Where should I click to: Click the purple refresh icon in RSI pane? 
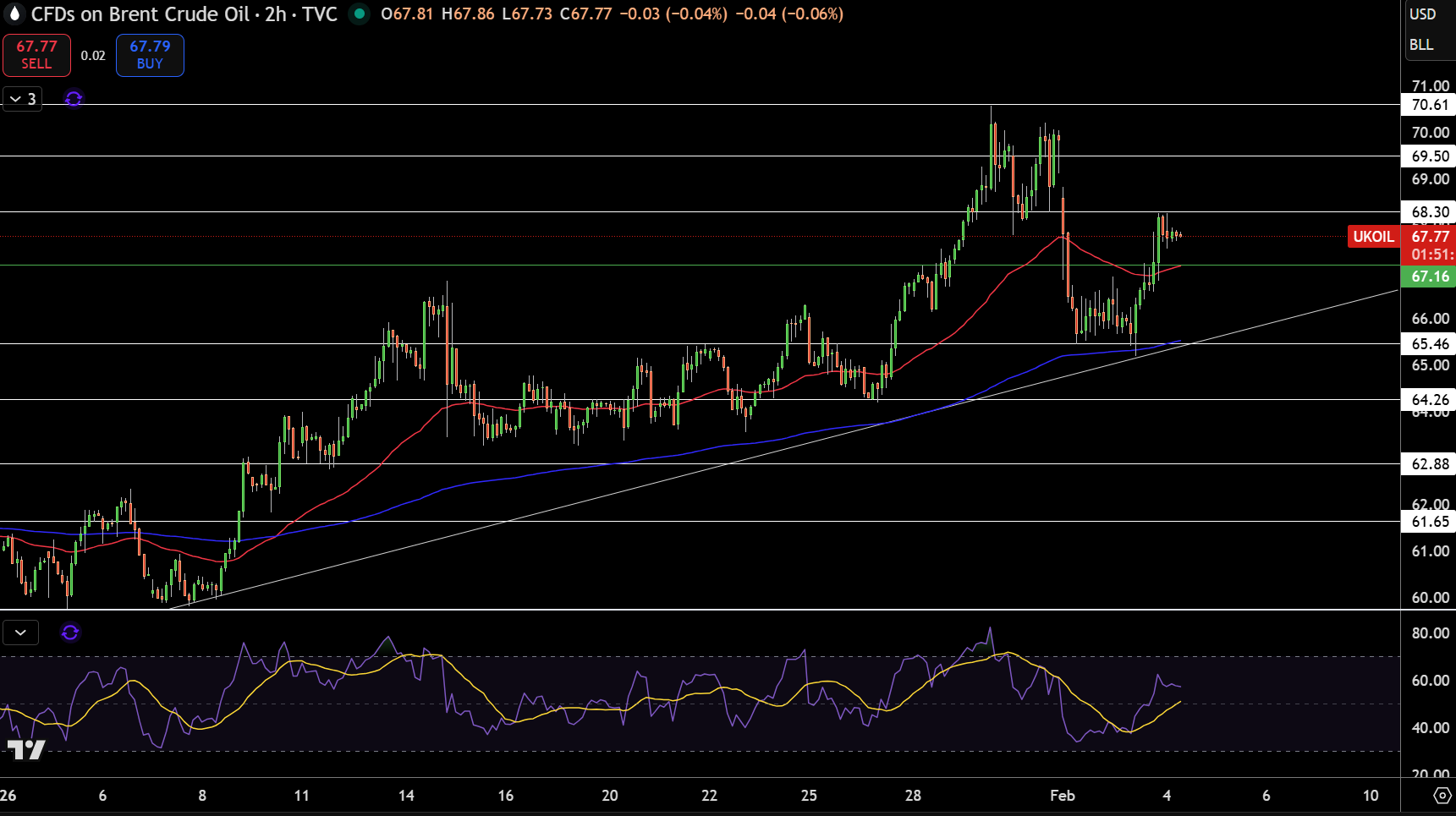tap(70, 632)
